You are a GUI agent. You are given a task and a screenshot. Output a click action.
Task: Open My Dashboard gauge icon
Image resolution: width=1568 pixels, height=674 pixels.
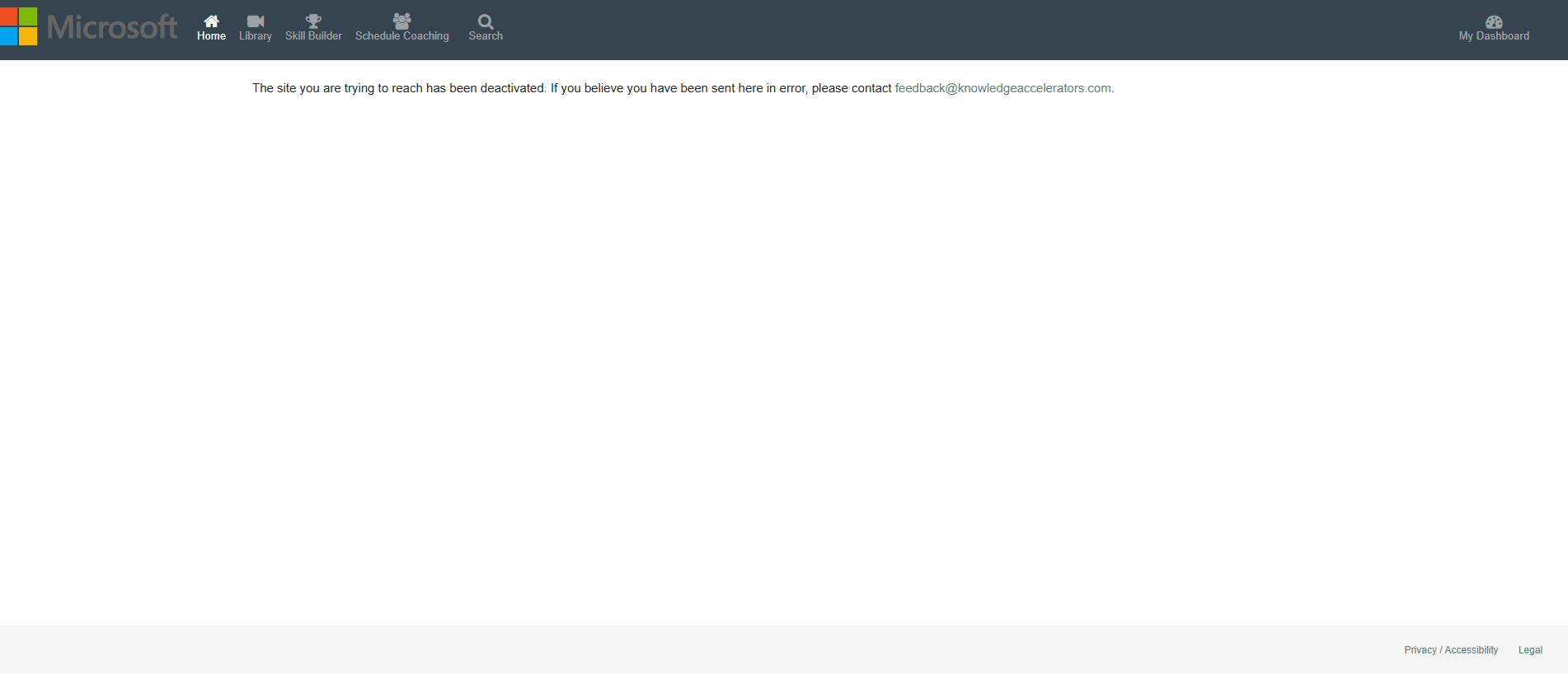[x=1494, y=21]
